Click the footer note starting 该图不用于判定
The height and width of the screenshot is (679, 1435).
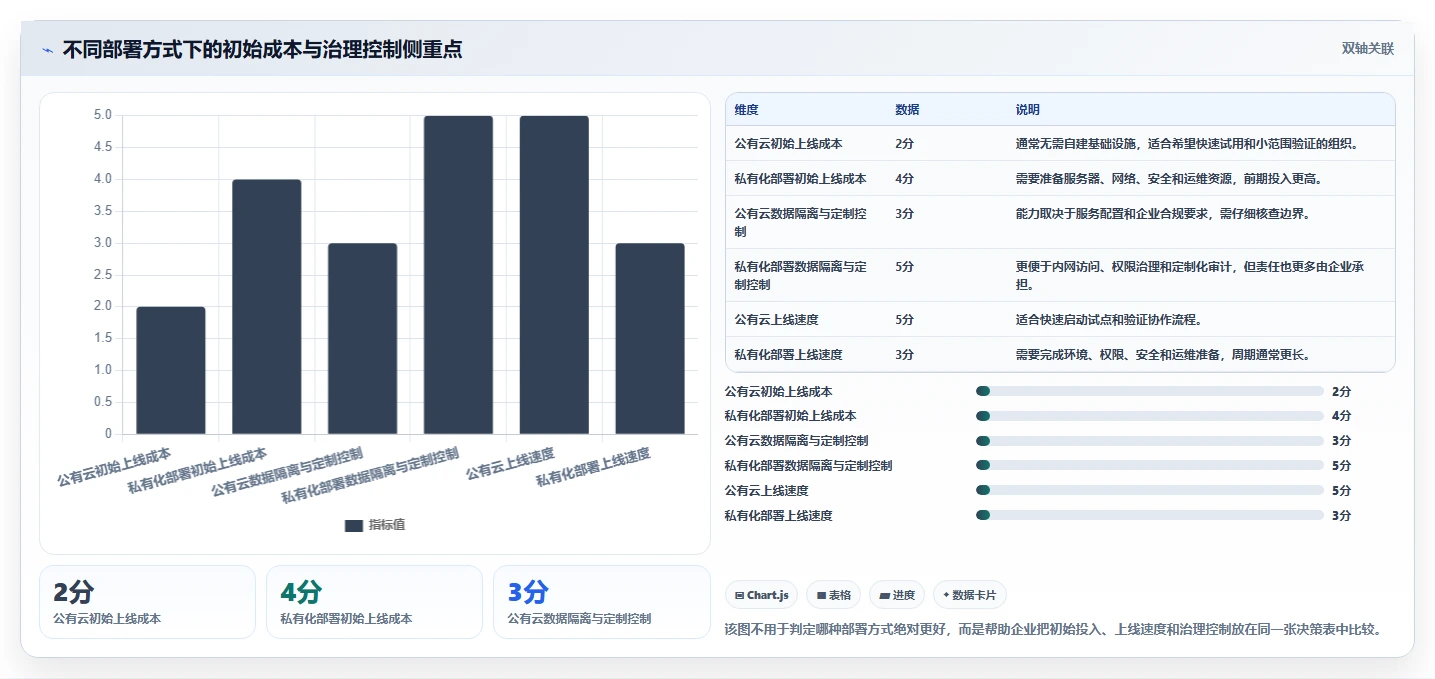pyautogui.click(x=1054, y=630)
